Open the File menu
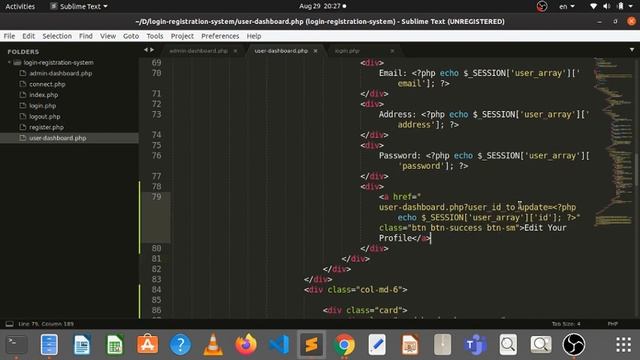The width and height of the screenshot is (640, 360). tap(9, 36)
